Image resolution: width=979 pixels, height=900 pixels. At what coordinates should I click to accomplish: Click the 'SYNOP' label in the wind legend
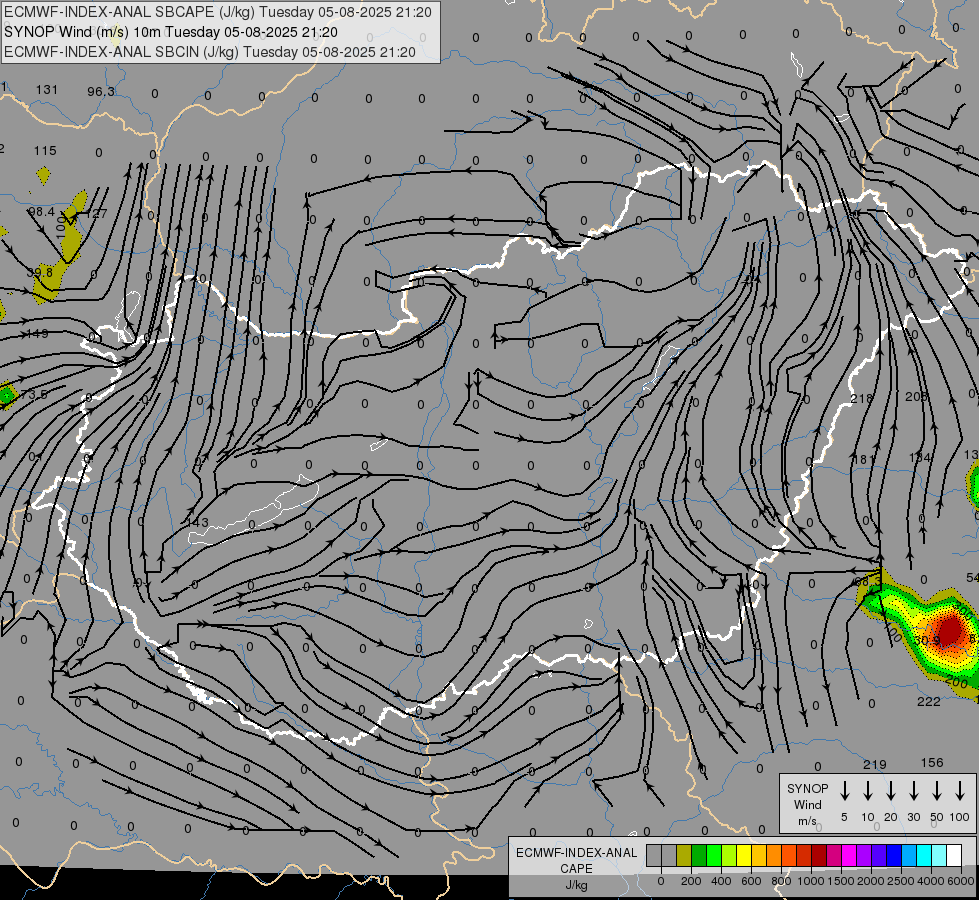(x=807, y=788)
